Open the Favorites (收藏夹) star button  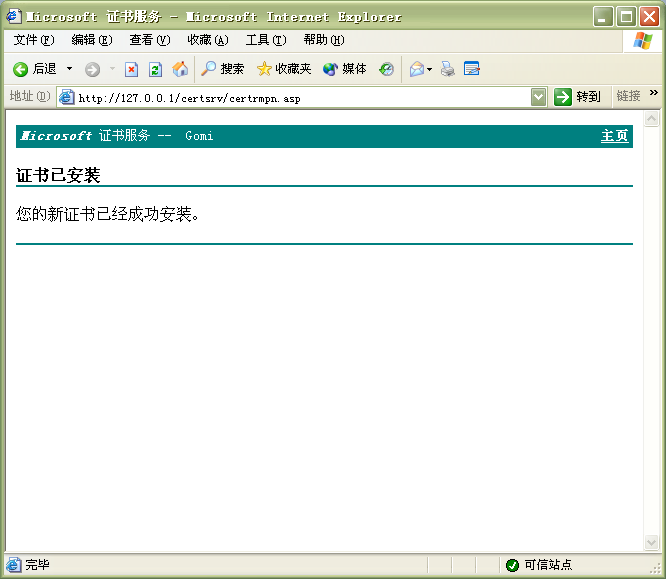[x=284, y=69]
